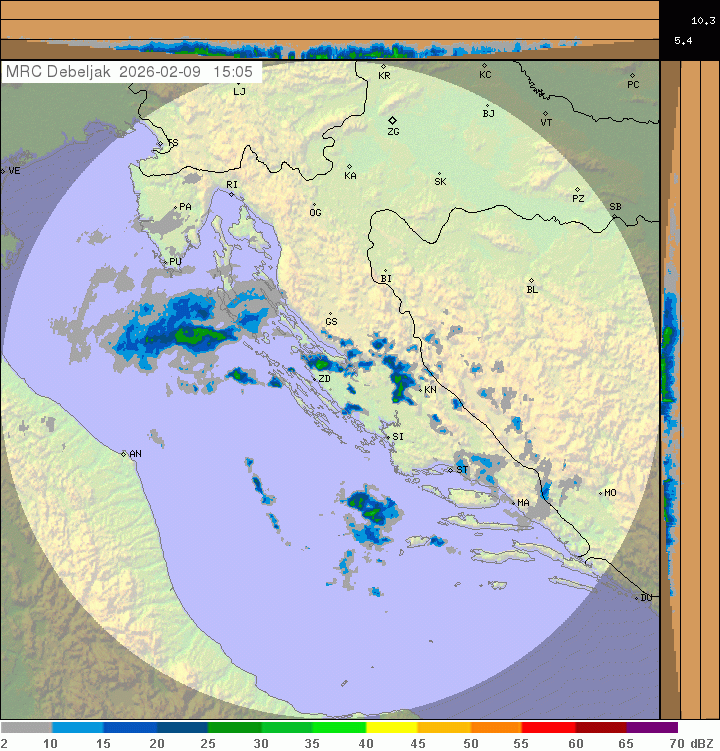Click the 10.3 height value label
The image size is (720, 751).
pos(702,20)
